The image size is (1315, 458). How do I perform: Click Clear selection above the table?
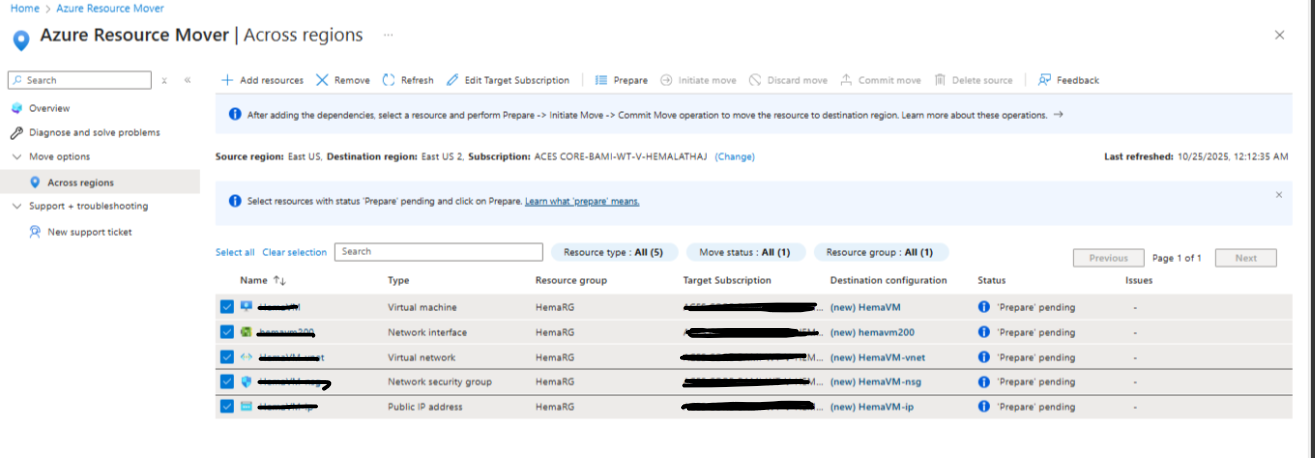(x=294, y=252)
